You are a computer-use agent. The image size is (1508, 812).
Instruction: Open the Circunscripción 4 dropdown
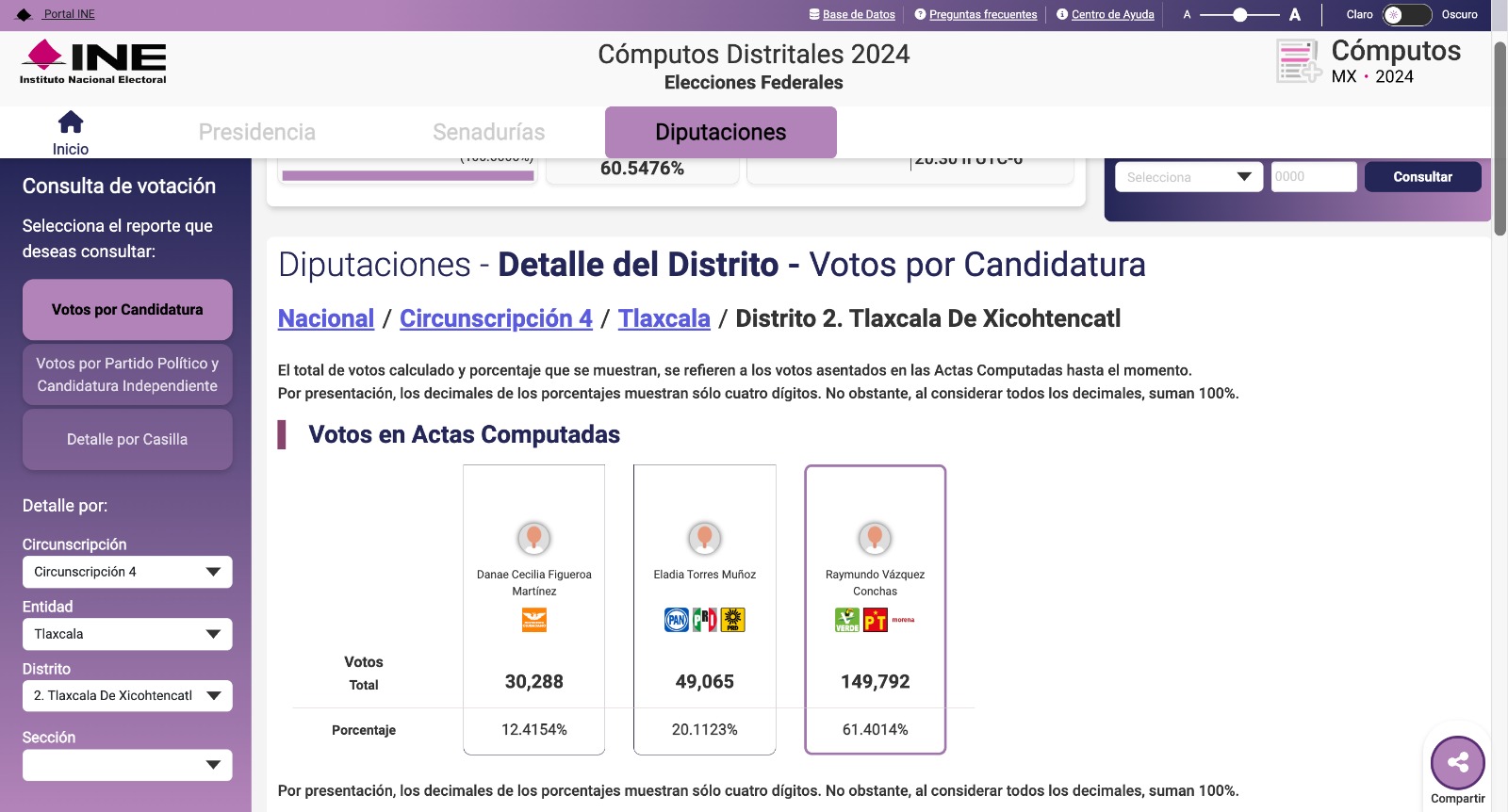click(x=127, y=572)
